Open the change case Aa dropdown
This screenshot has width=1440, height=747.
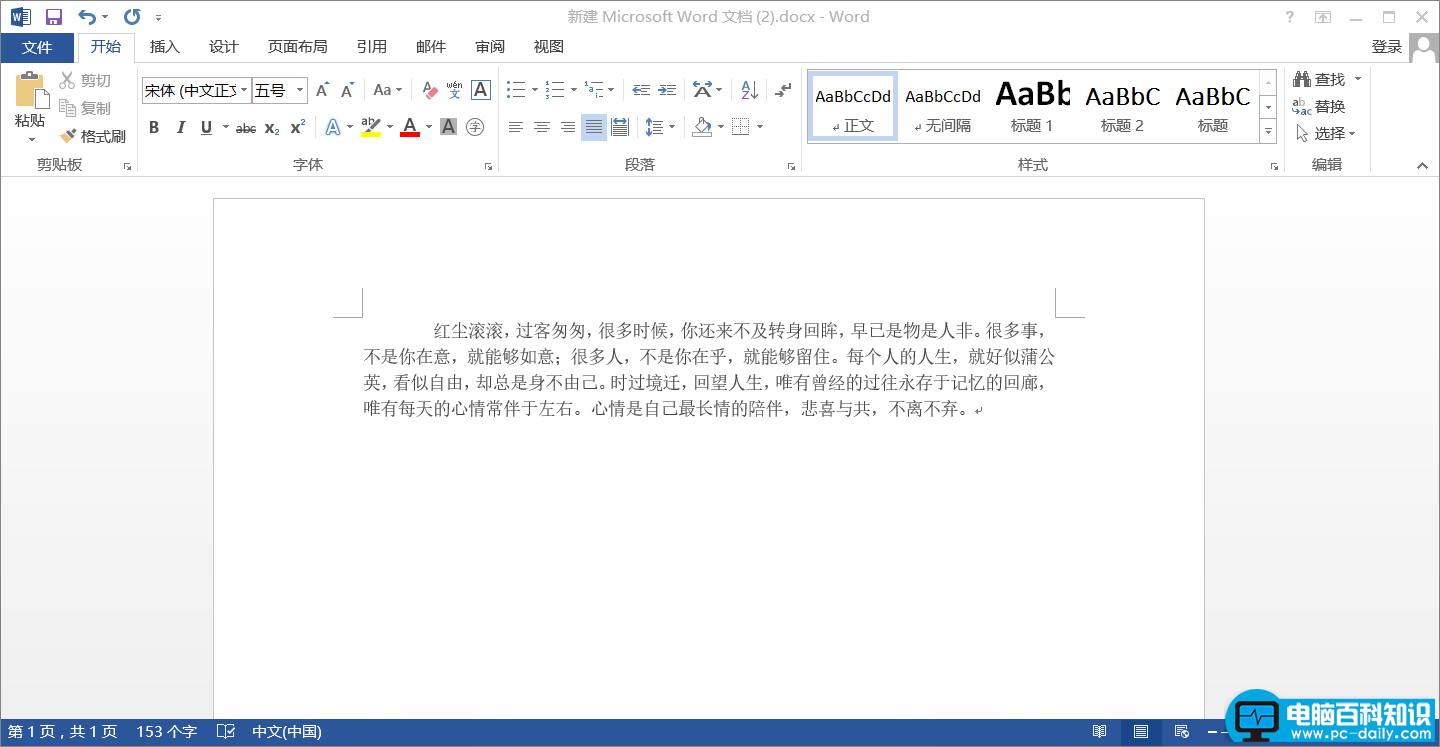[x=387, y=90]
